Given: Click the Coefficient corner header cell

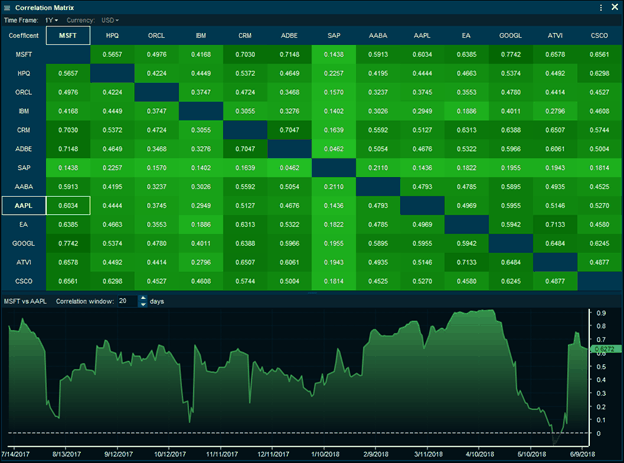Looking at the screenshot, I should pos(23,35).
